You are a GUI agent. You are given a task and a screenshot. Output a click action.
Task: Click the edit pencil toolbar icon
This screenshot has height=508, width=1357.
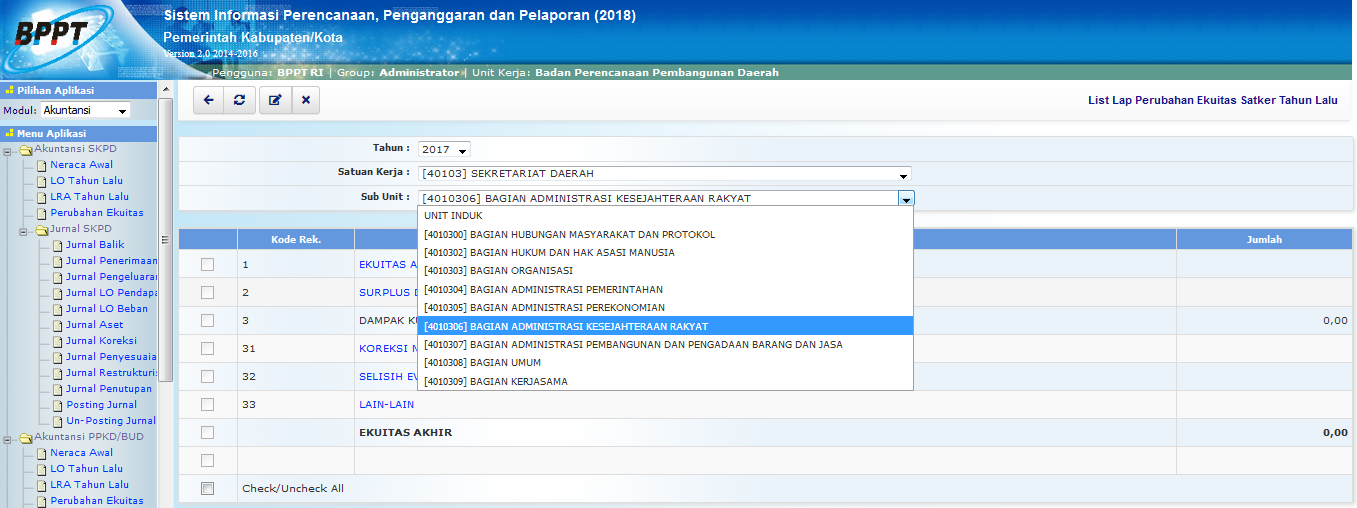click(274, 100)
